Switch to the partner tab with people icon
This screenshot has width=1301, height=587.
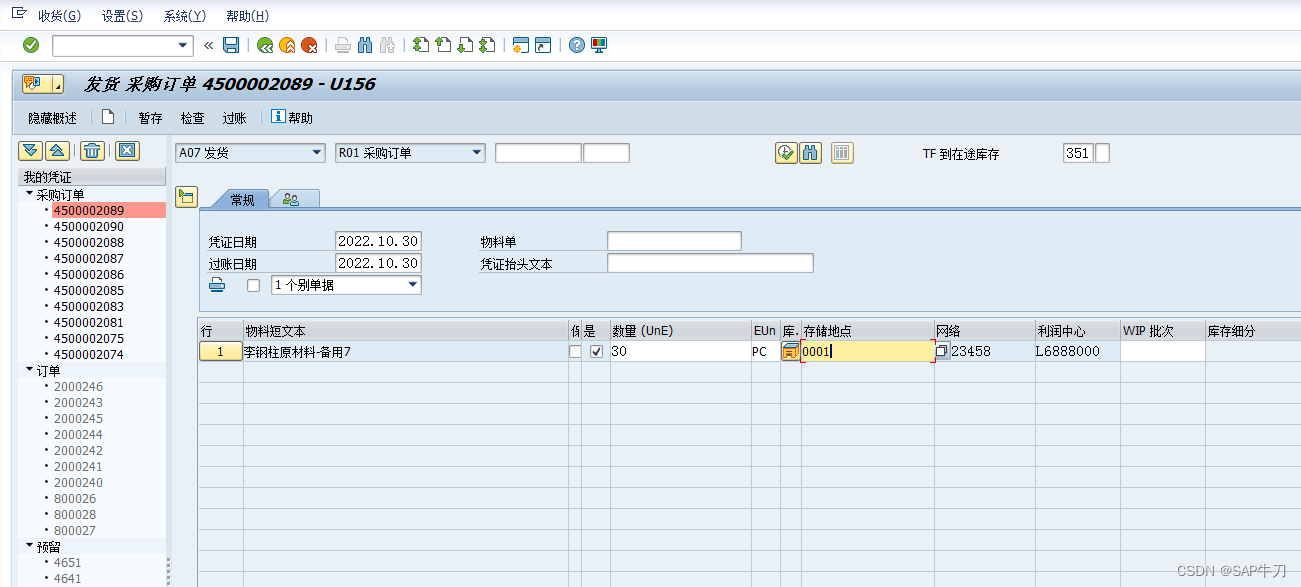[x=291, y=199]
